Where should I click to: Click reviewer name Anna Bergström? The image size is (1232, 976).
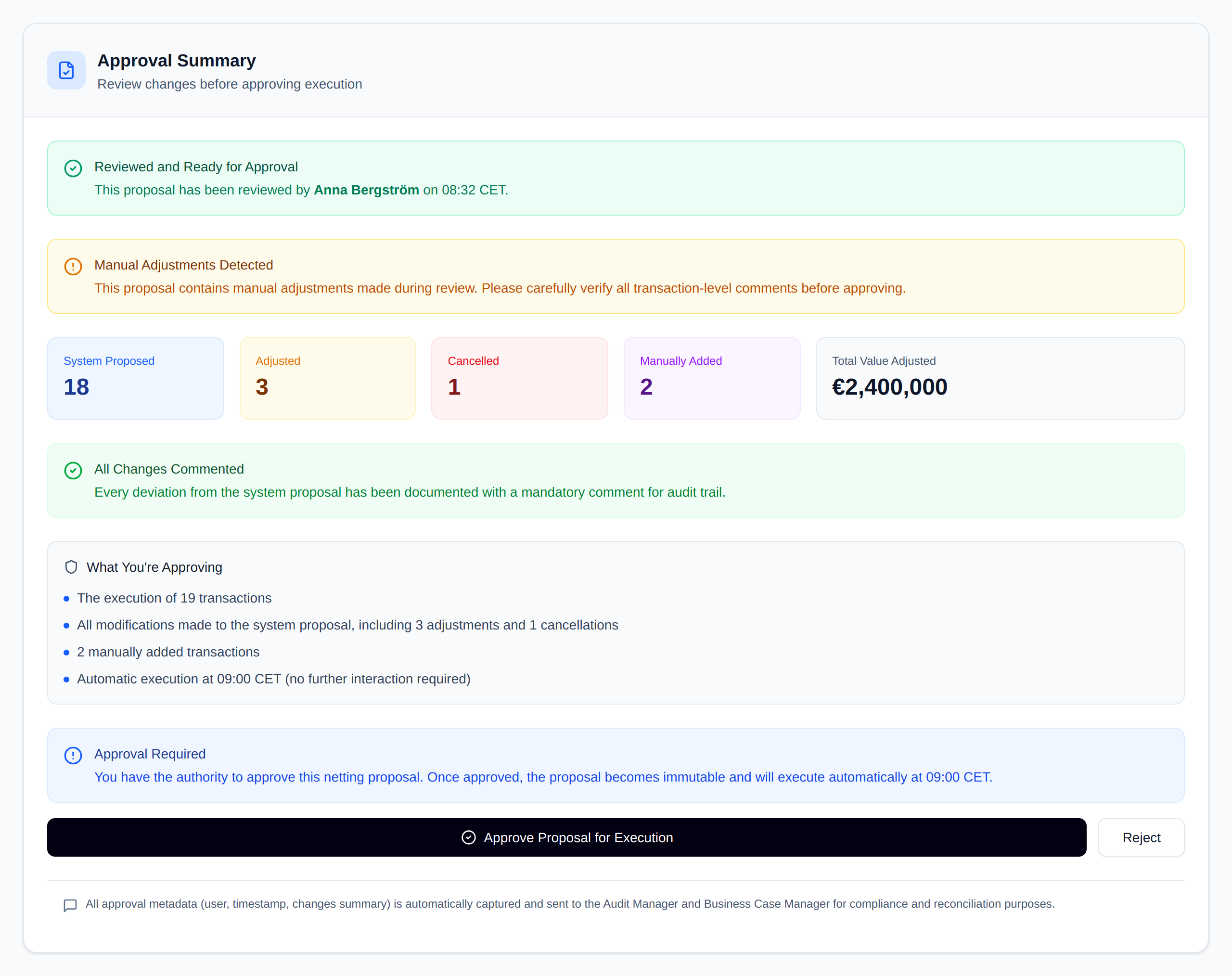click(366, 190)
